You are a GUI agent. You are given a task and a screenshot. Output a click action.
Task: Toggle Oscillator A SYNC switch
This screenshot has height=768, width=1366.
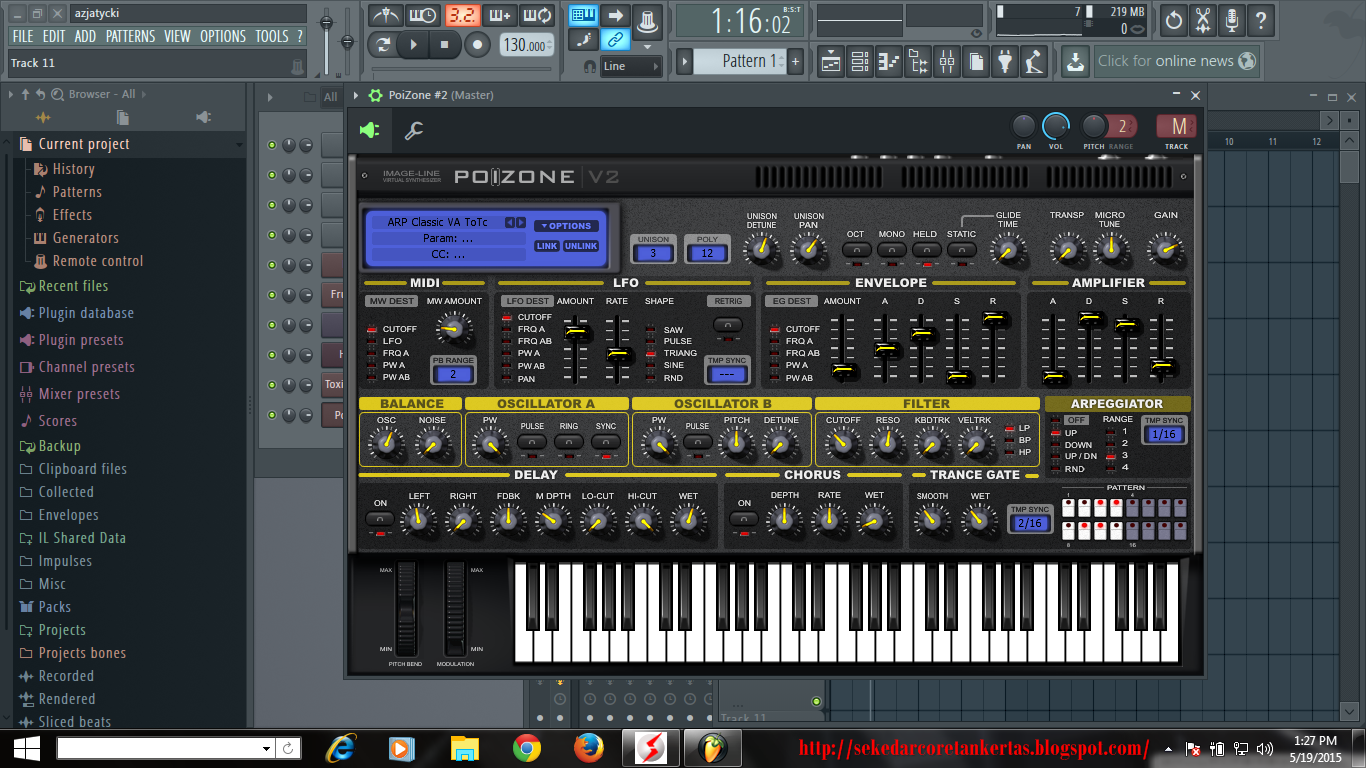[606, 442]
